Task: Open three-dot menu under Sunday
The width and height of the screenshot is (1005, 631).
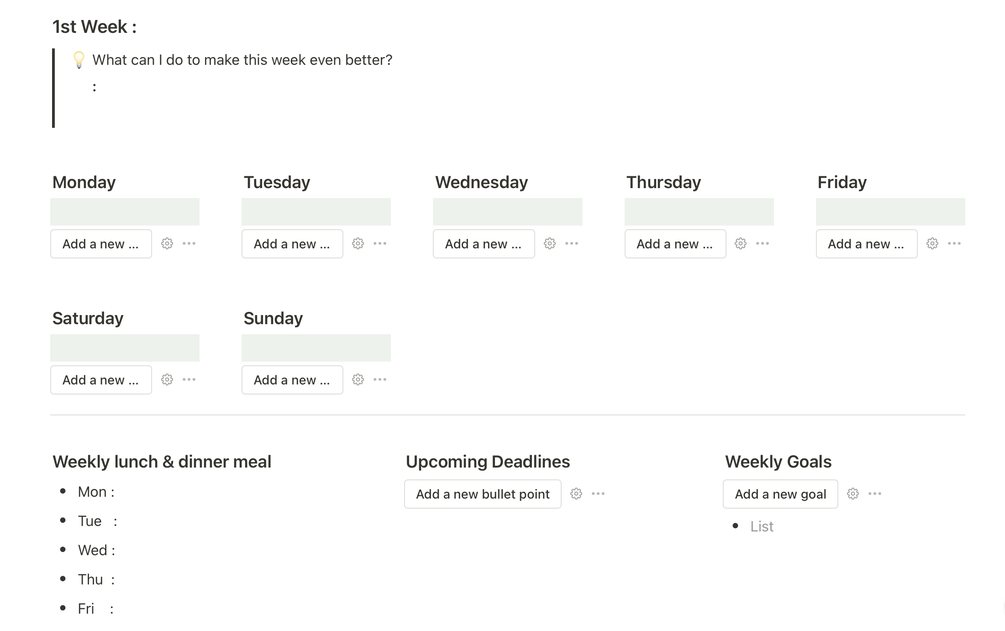Action: [x=380, y=380]
